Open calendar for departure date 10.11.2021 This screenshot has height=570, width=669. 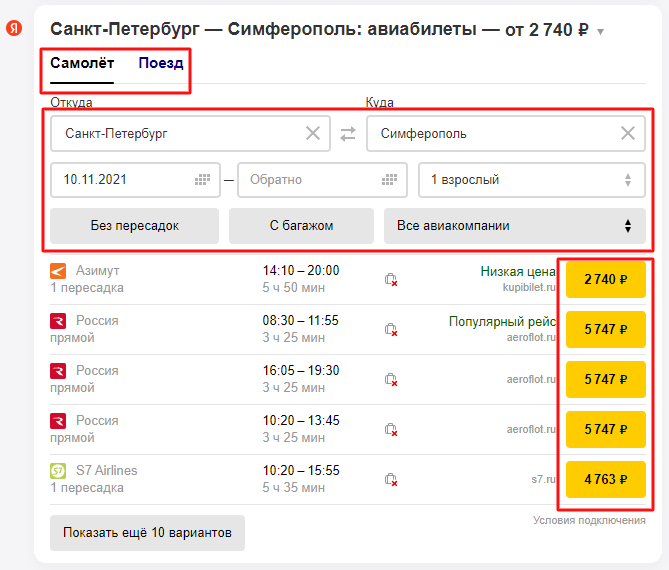click(x=202, y=180)
